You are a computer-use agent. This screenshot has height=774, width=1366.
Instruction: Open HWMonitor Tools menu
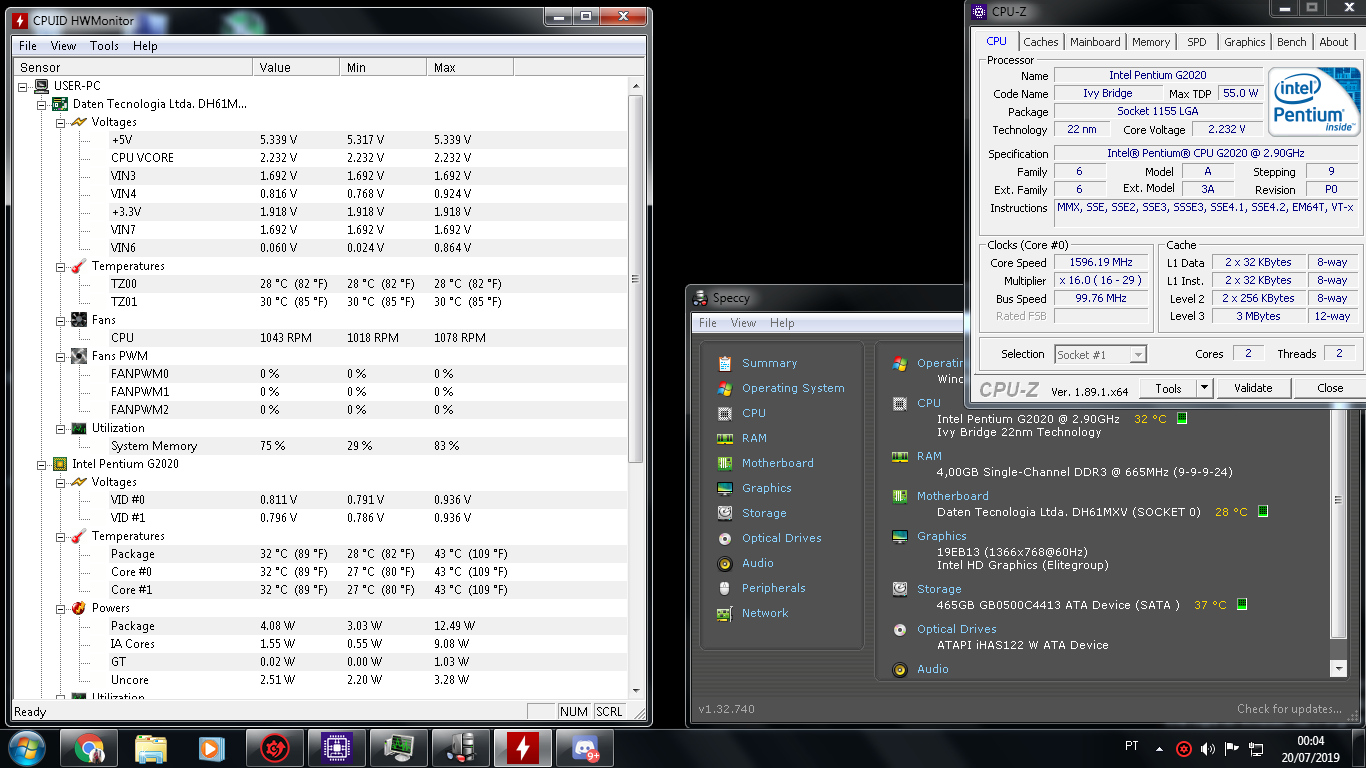[104, 46]
